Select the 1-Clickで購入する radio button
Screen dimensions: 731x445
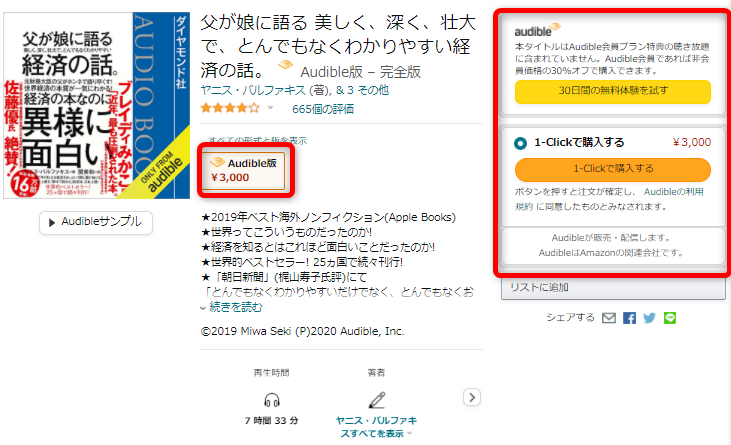pos(520,143)
